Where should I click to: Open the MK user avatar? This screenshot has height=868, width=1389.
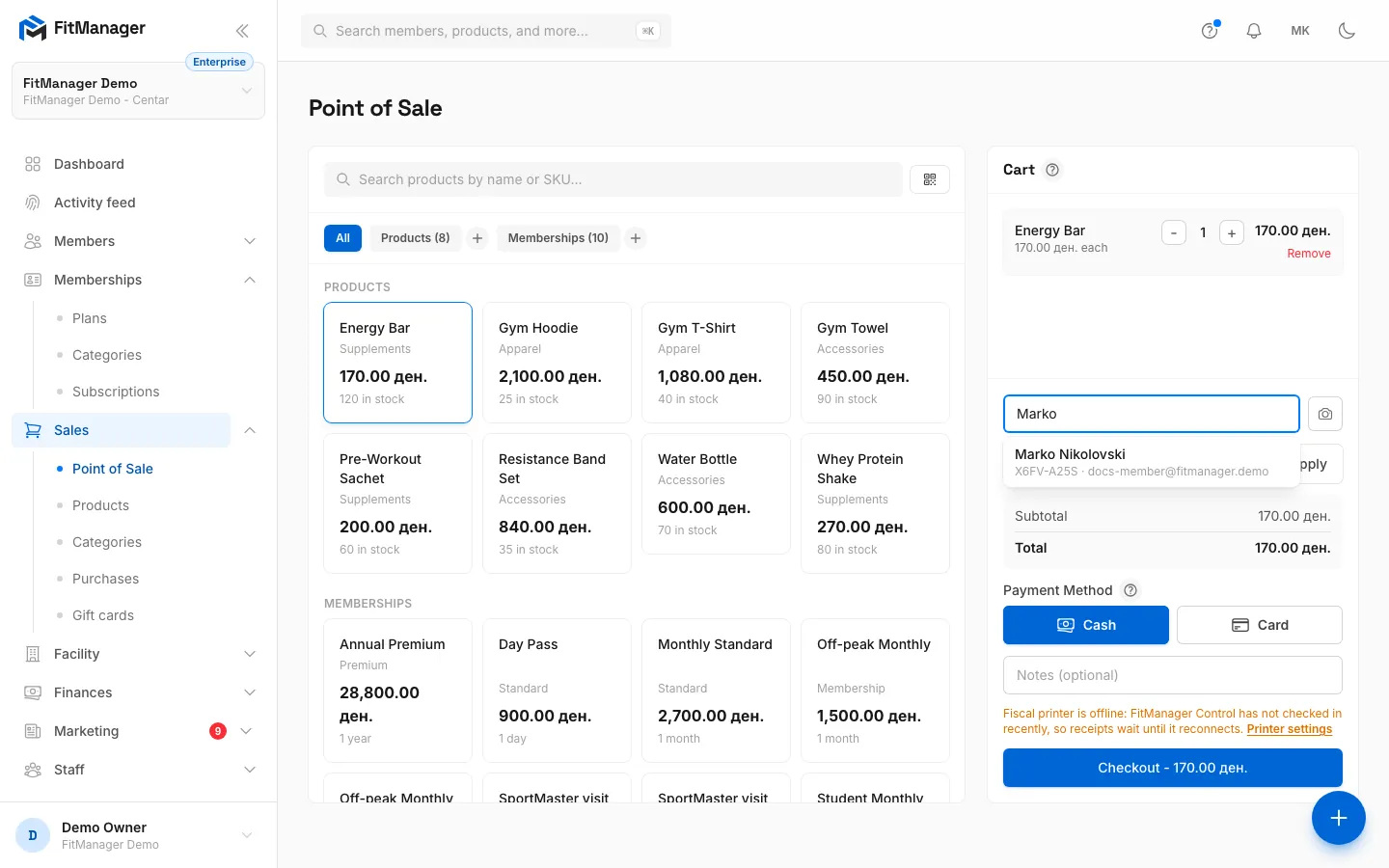coord(1300,31)
